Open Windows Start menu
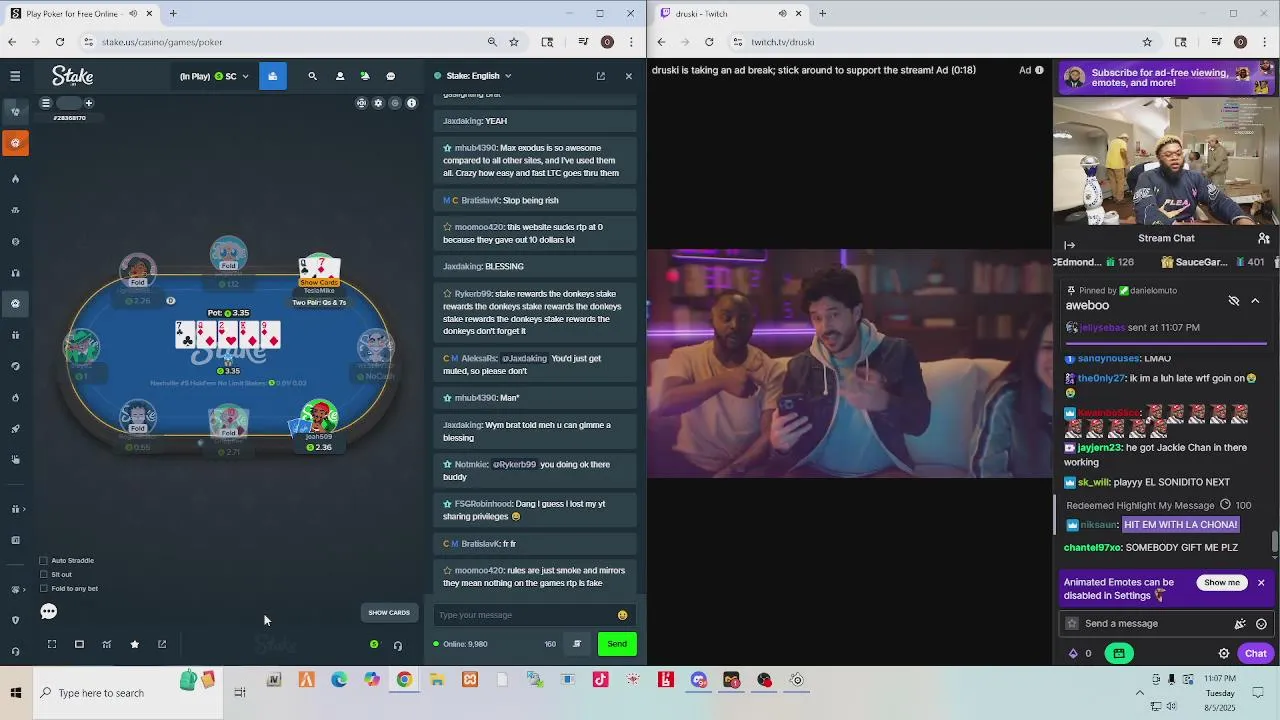1280x720 pixels. tap(16, 693)
